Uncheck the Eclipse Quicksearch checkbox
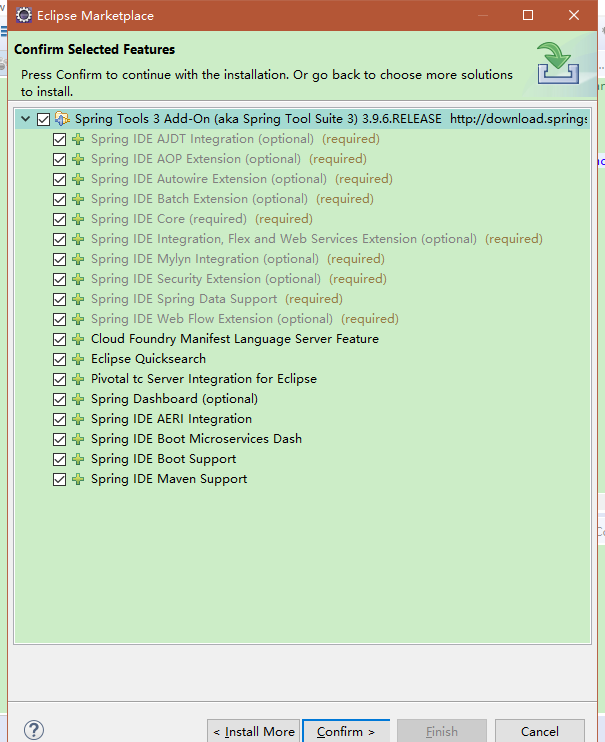This screenshot has height=742, width=605. tap(60, 359)
